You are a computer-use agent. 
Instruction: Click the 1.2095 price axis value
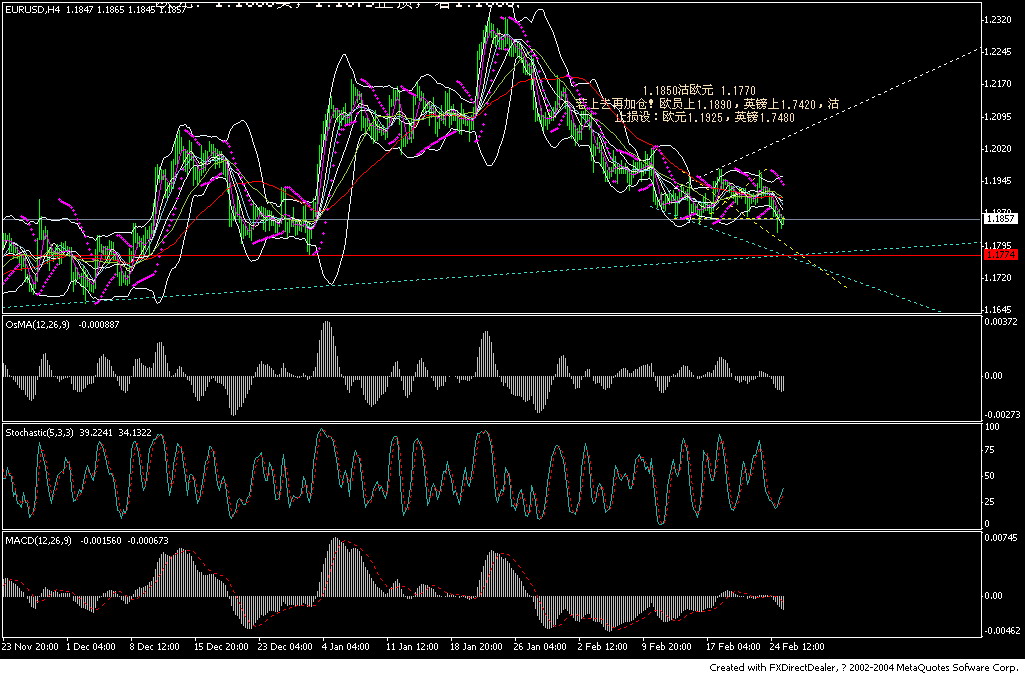pyautogui.click(x=1000, y=117)
